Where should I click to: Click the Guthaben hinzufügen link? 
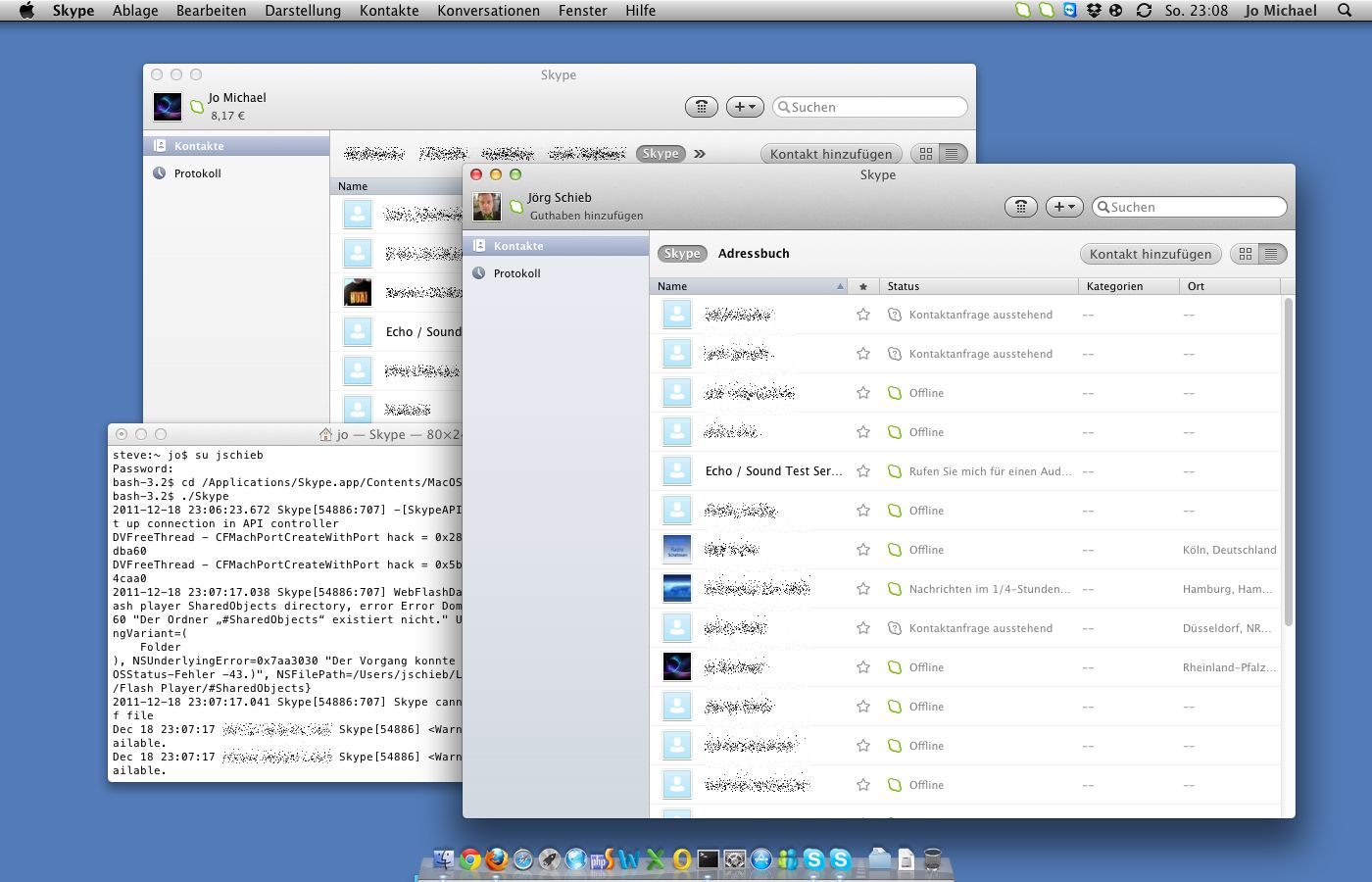point(586,216)
